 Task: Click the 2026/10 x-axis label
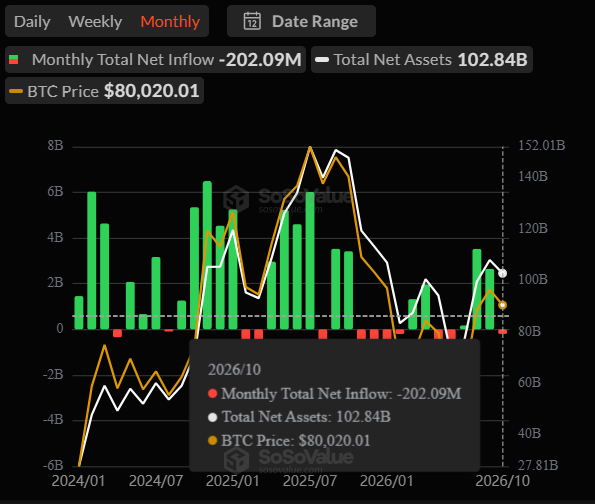tap(502, 481)
